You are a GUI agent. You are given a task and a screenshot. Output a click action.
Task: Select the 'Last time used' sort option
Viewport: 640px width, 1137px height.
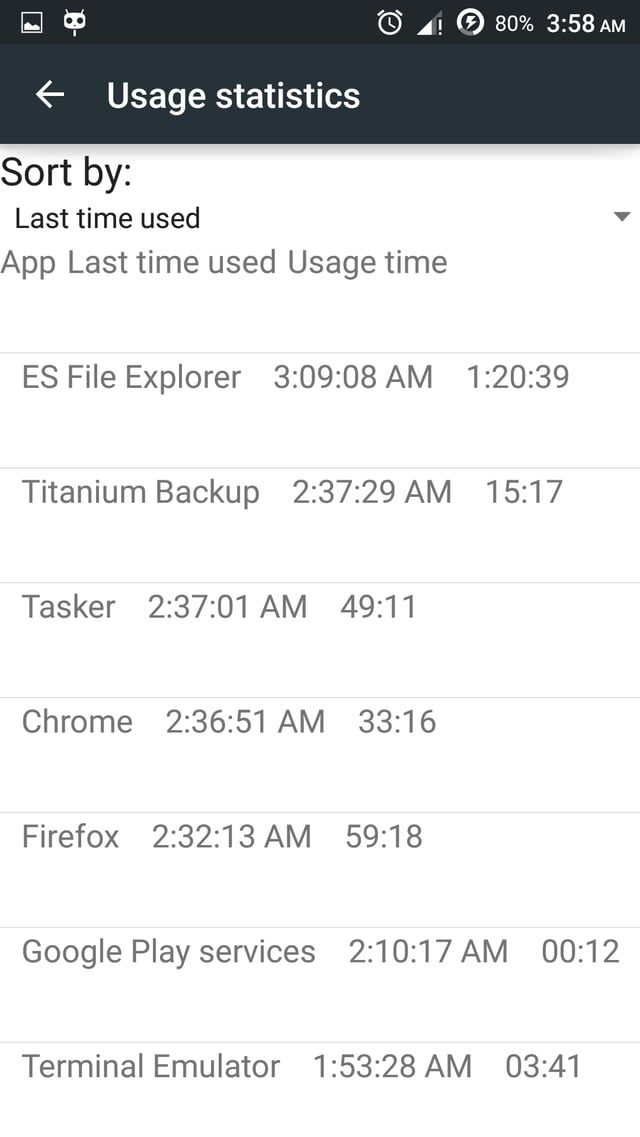tap(108, 218)
